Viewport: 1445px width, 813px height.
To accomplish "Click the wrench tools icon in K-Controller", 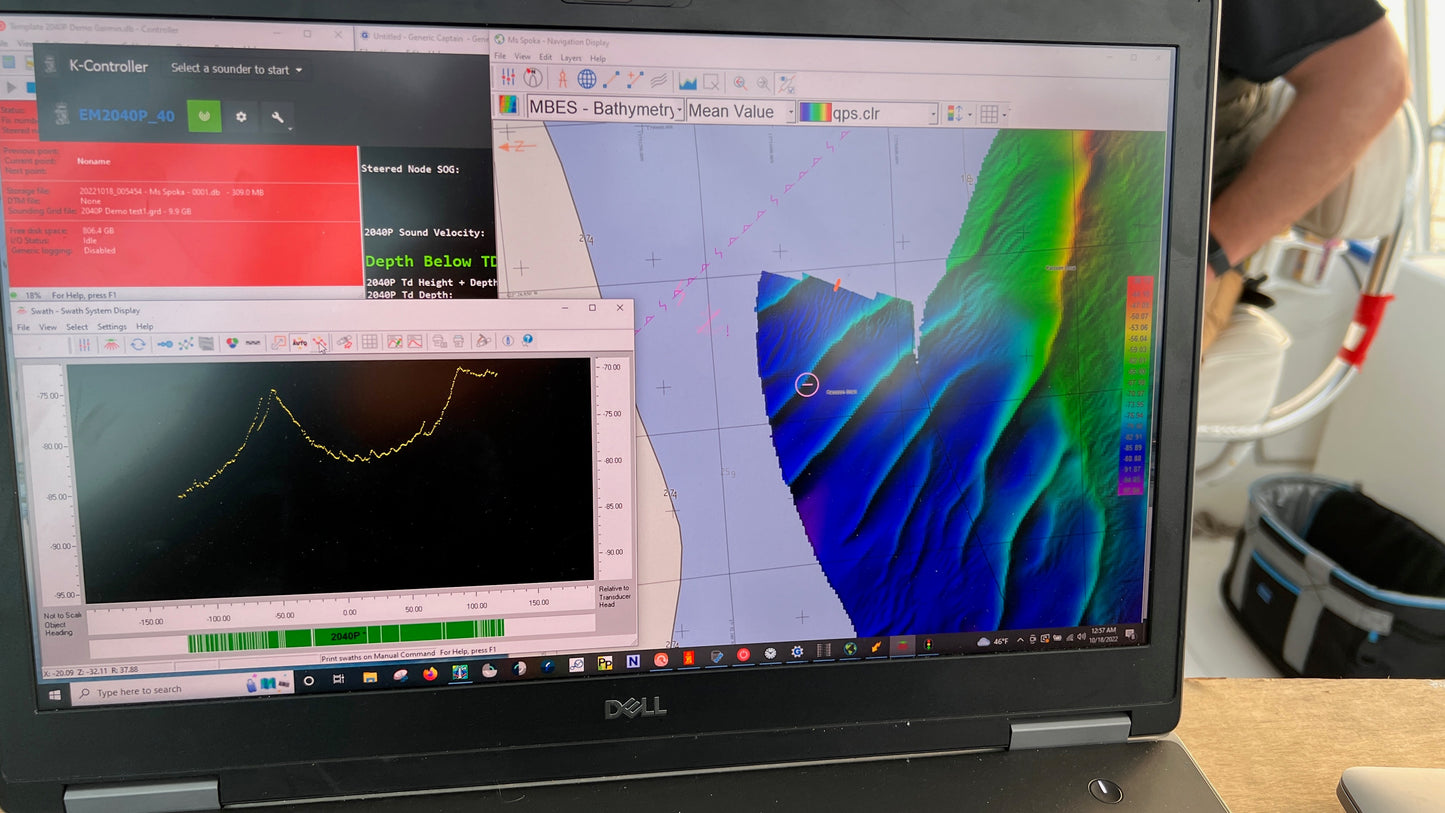I will (x=278, y=118).
